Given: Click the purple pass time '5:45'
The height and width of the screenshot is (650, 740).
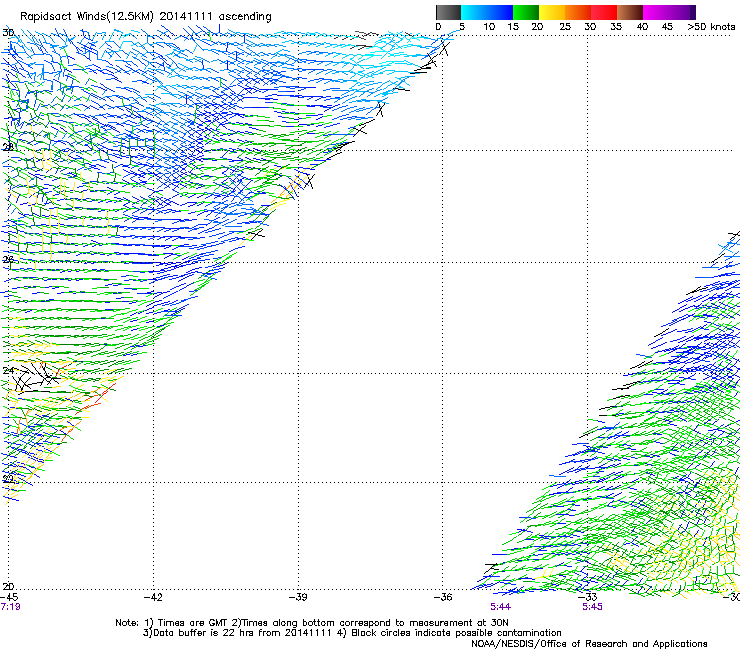Looking at the screenshot, I should (x=592, y=607).
